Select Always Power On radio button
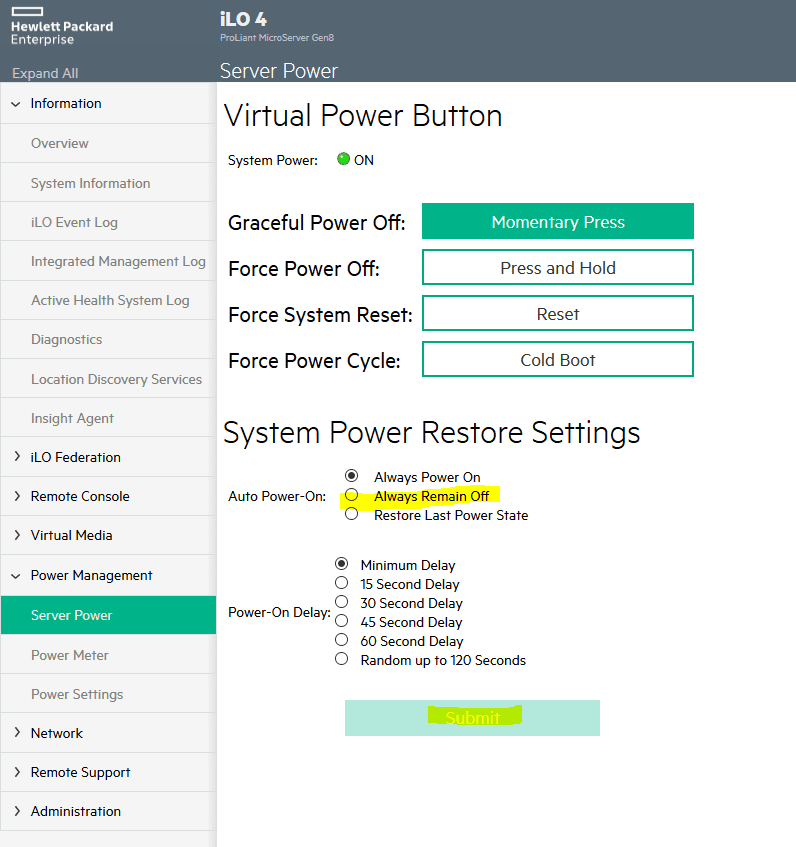The height and width of the screenshot is (847, 796). click(352, 475)
